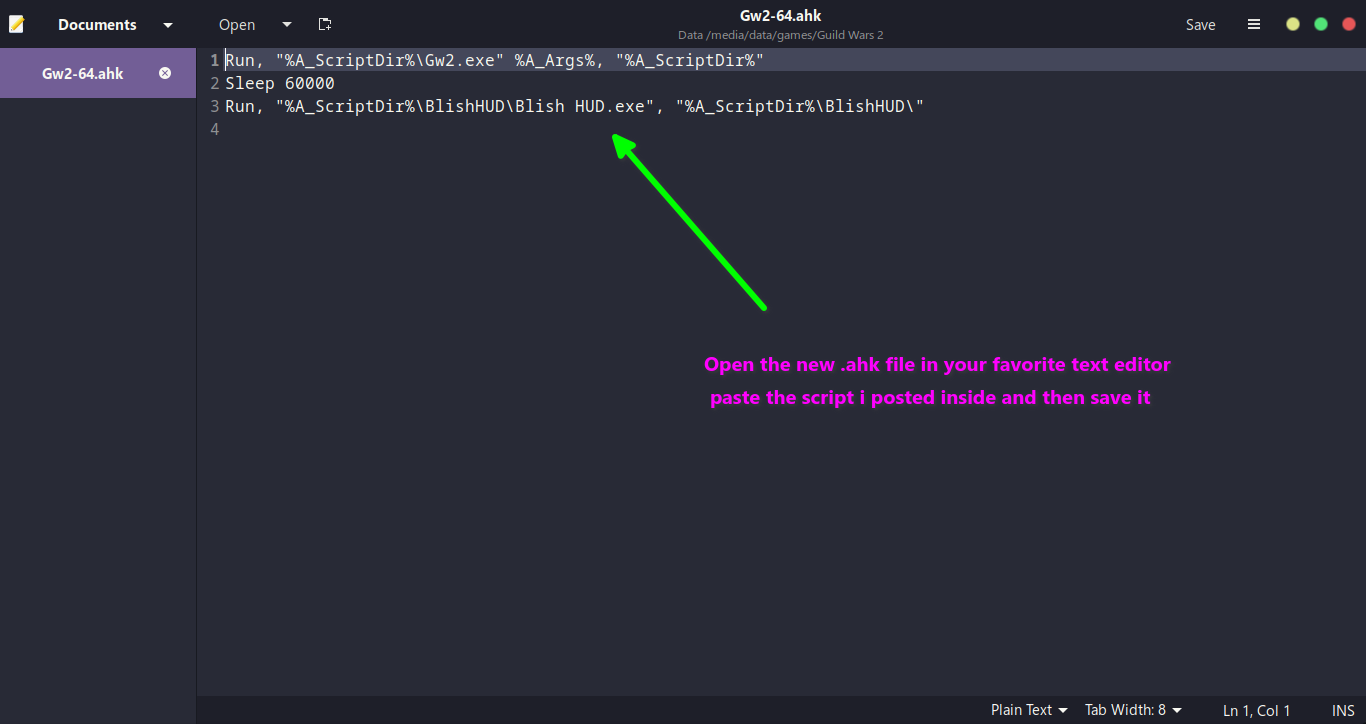Viewport: 1366px width, 724px height.
Task: Open the Plain Text syntax highlighting dropdown
Action: 1028,710
